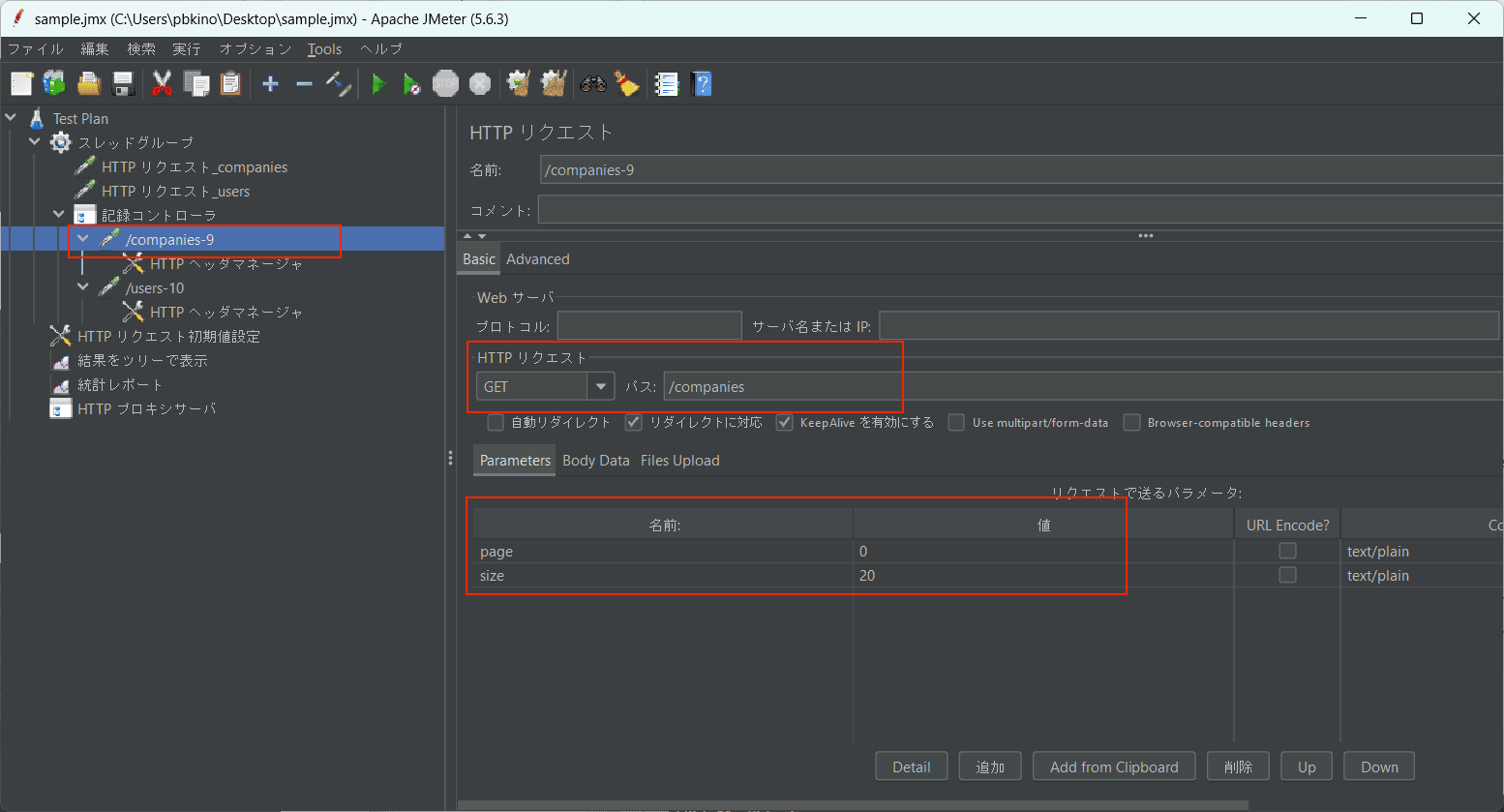The height and width of the screenshot is (812, 1504).
Task: Collapse the Test Plan tree node
Action: click(x=12, y=118)
